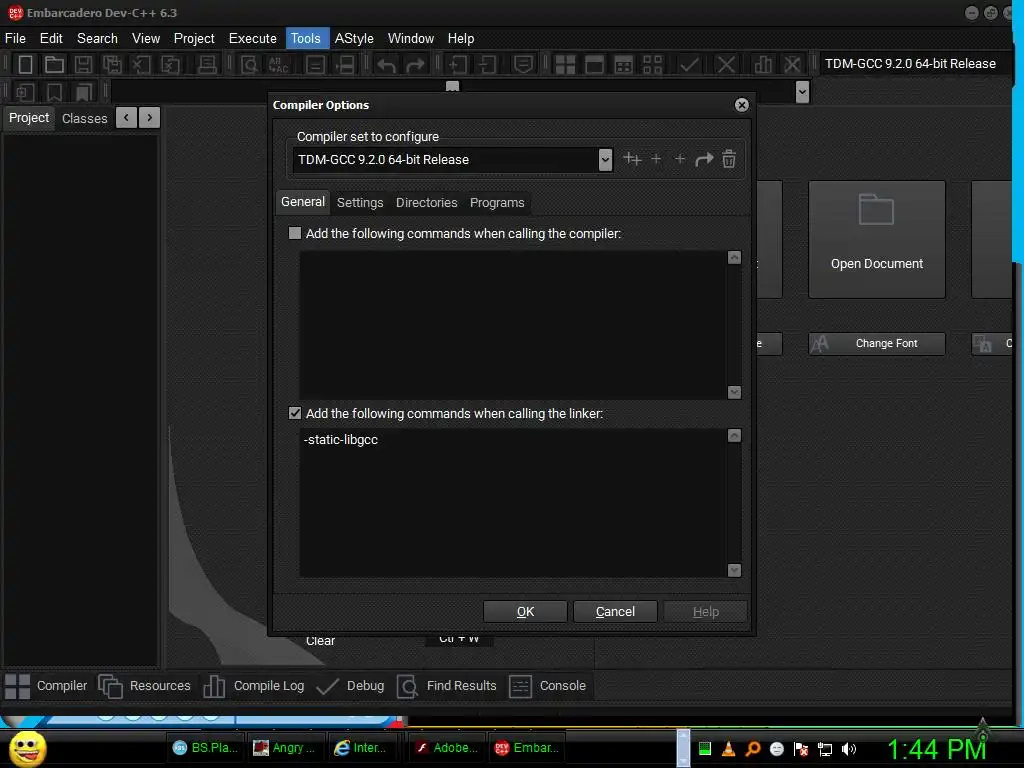Switch to BS.Player in the taskbar
Image resolution: width=1024 pixels, height=768 pixels.
206,748
